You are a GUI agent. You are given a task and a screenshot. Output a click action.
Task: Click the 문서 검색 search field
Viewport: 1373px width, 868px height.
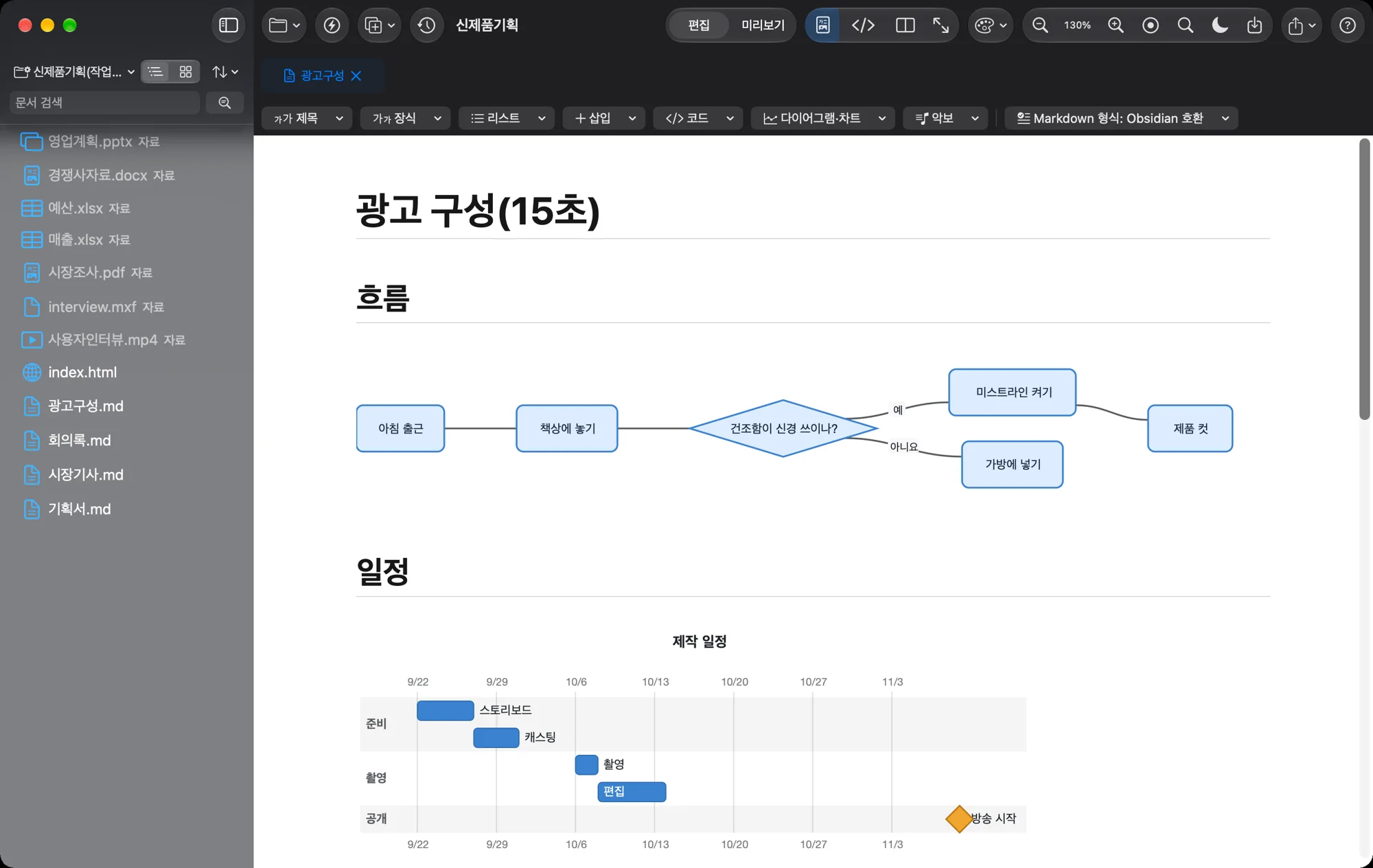(105, 102)
